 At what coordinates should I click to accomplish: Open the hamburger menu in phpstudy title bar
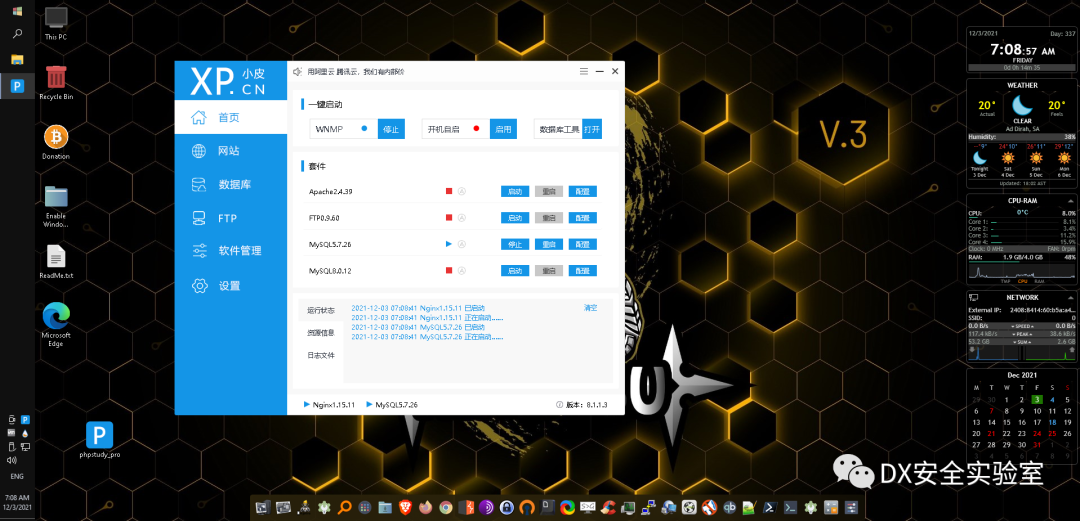coord(583,71)
